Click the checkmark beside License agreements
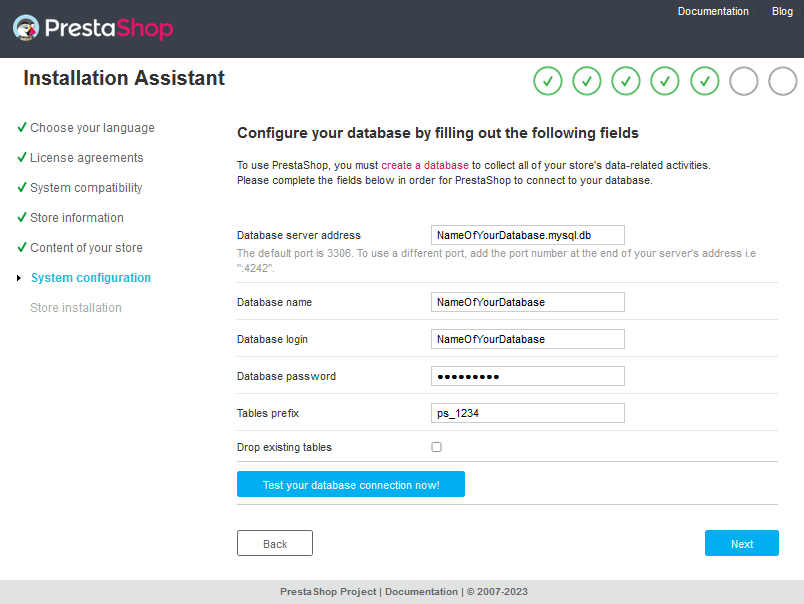This screenshot has width=804, height=604. click(x=21, y=157)
